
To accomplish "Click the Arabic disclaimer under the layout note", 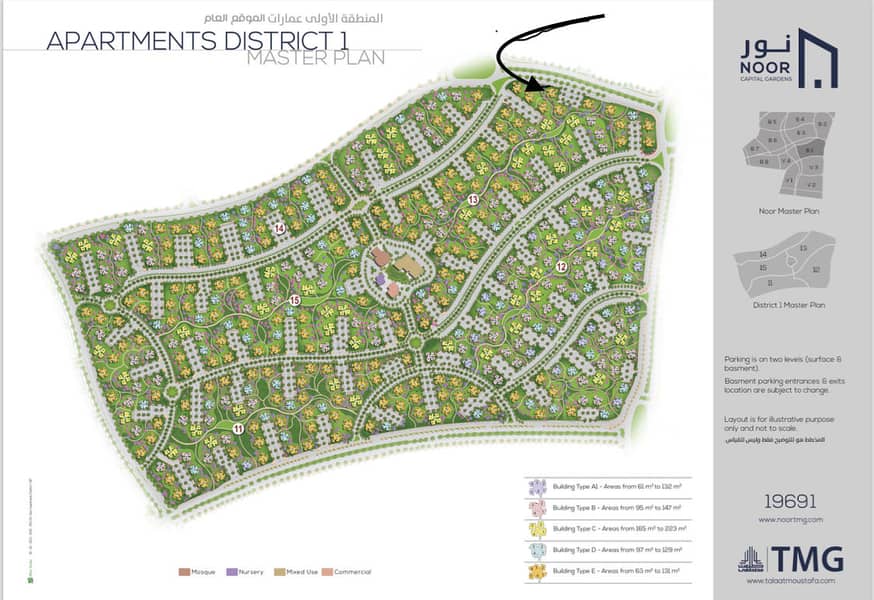I will [774, 440].
